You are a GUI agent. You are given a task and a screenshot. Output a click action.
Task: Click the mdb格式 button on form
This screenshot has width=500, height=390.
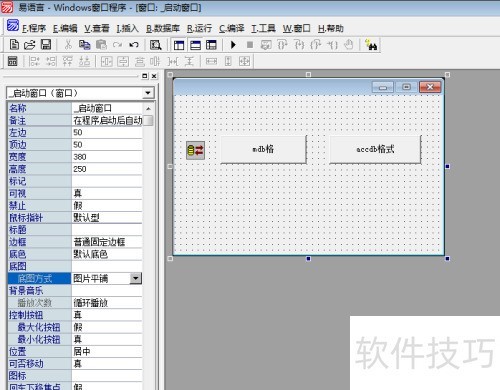click(x=263, y=149)
